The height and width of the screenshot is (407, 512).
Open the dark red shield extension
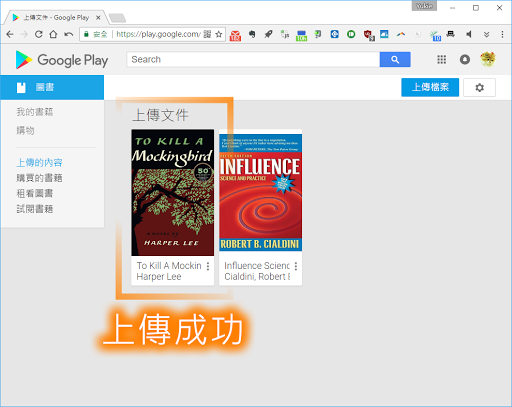[x=369, y=35]
